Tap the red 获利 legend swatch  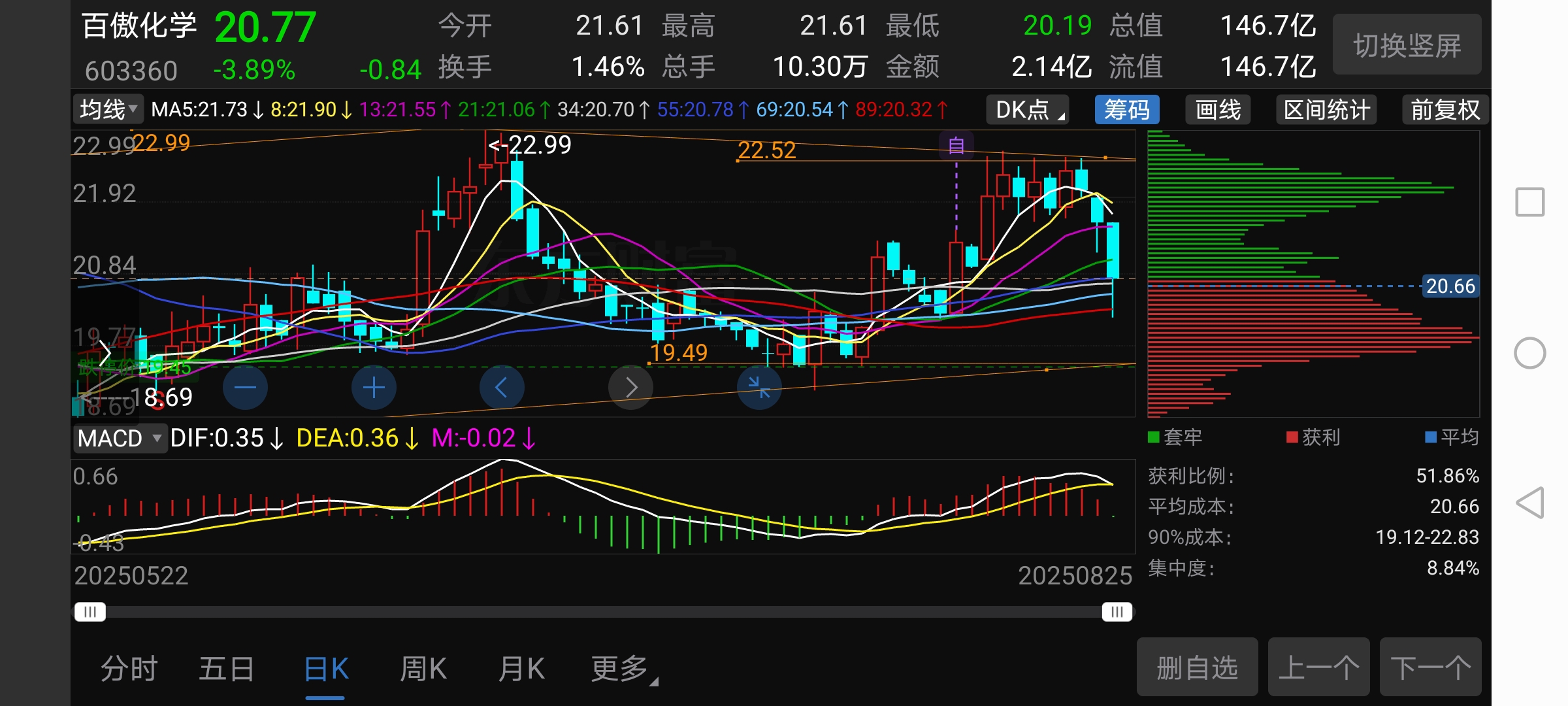pyautogui.click(x=1292, y=437)
